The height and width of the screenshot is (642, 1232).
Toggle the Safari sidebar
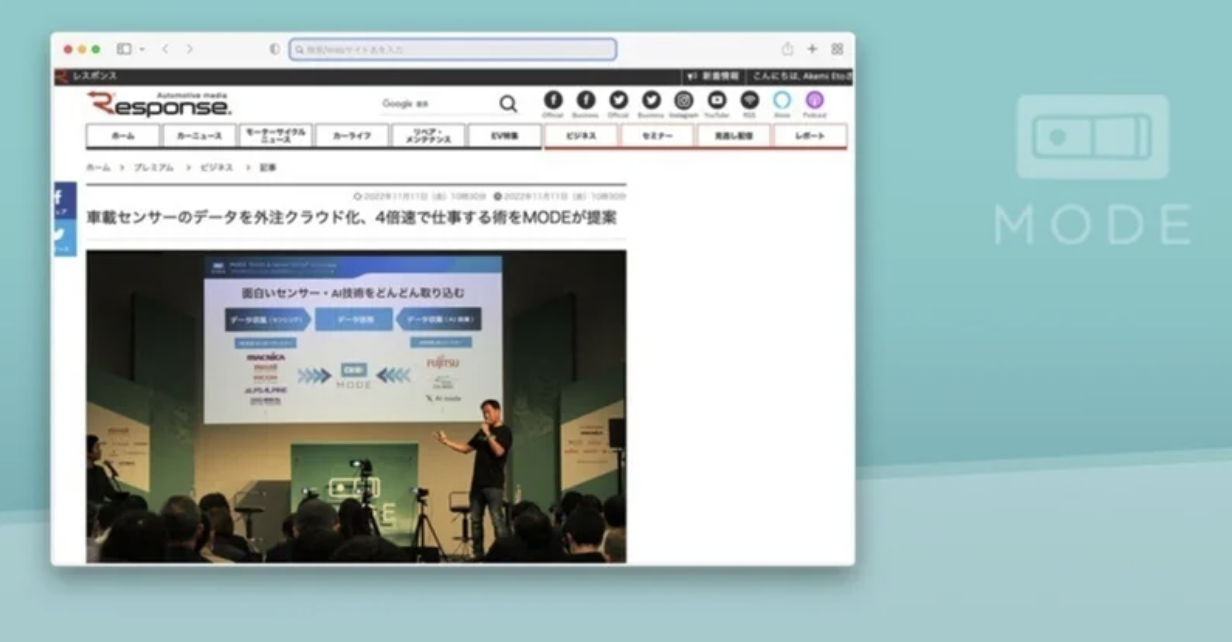124,49
